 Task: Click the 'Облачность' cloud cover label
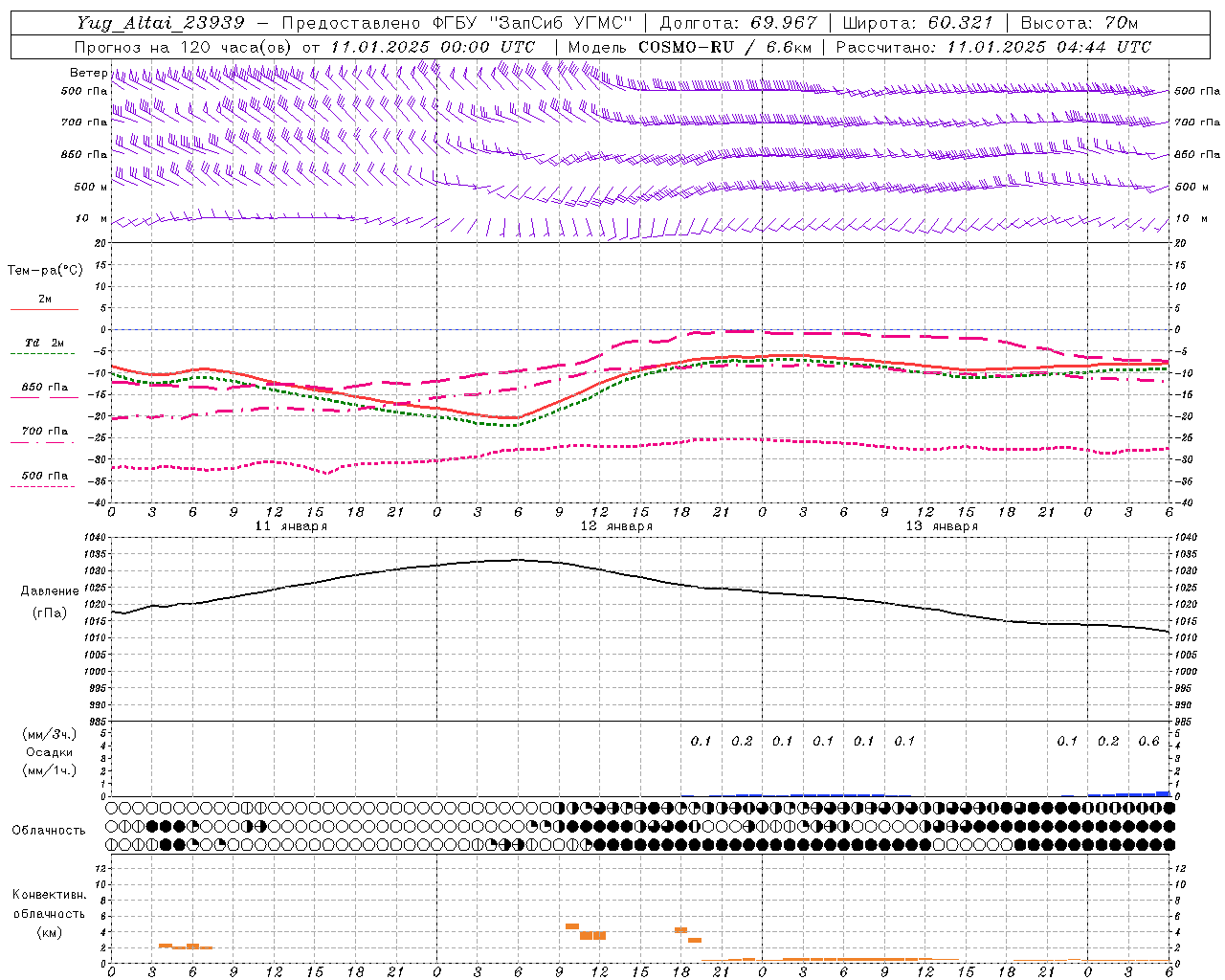click(x=49, y=830)
